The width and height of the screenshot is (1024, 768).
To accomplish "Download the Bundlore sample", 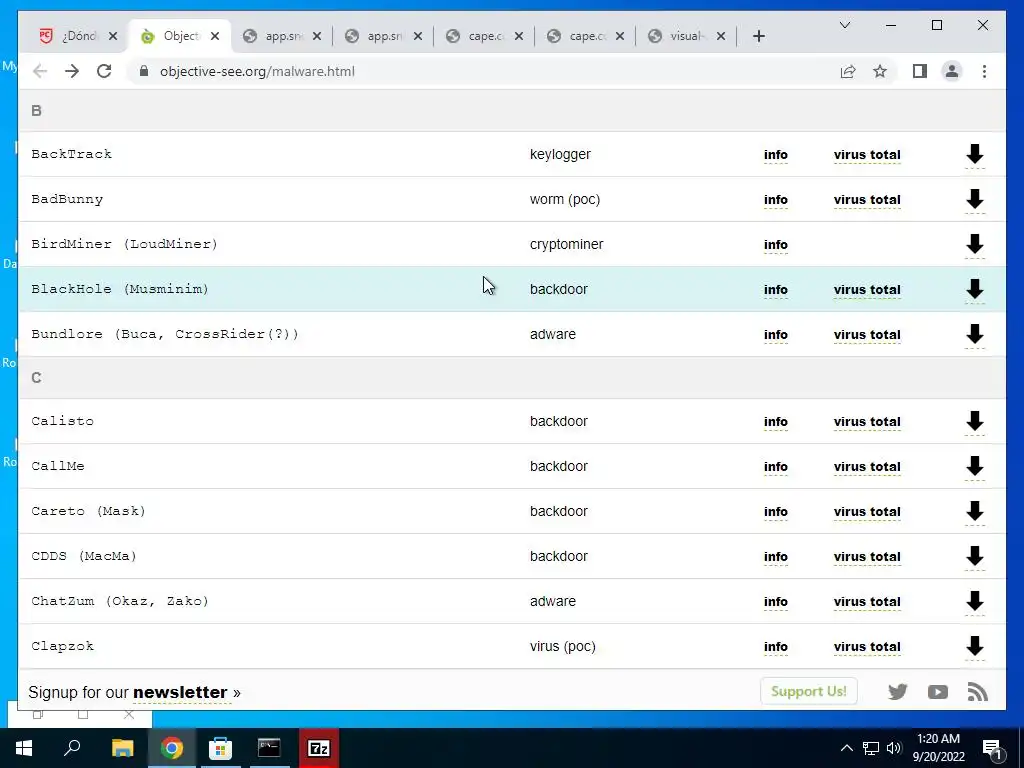I will click(974, 334).
